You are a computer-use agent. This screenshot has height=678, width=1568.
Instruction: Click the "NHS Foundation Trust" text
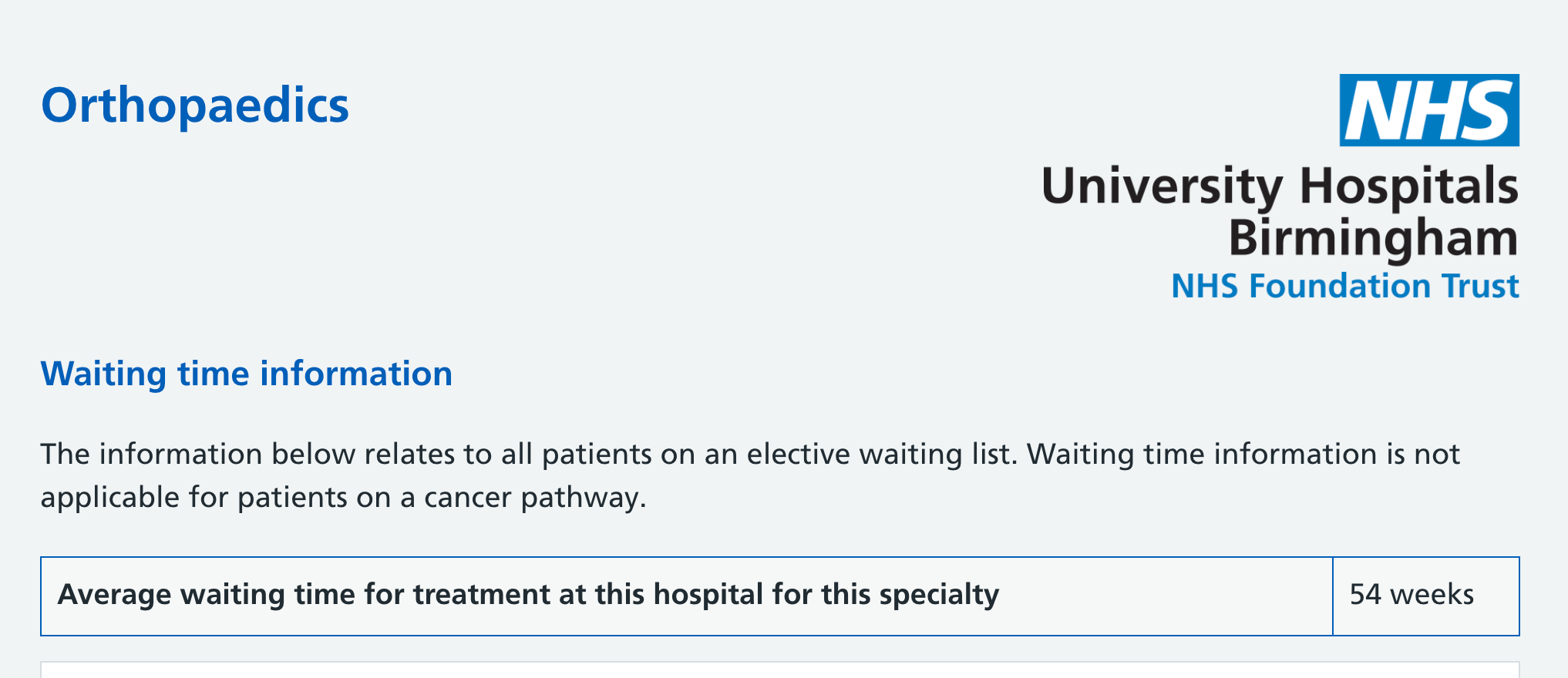tap(1344, 287)
